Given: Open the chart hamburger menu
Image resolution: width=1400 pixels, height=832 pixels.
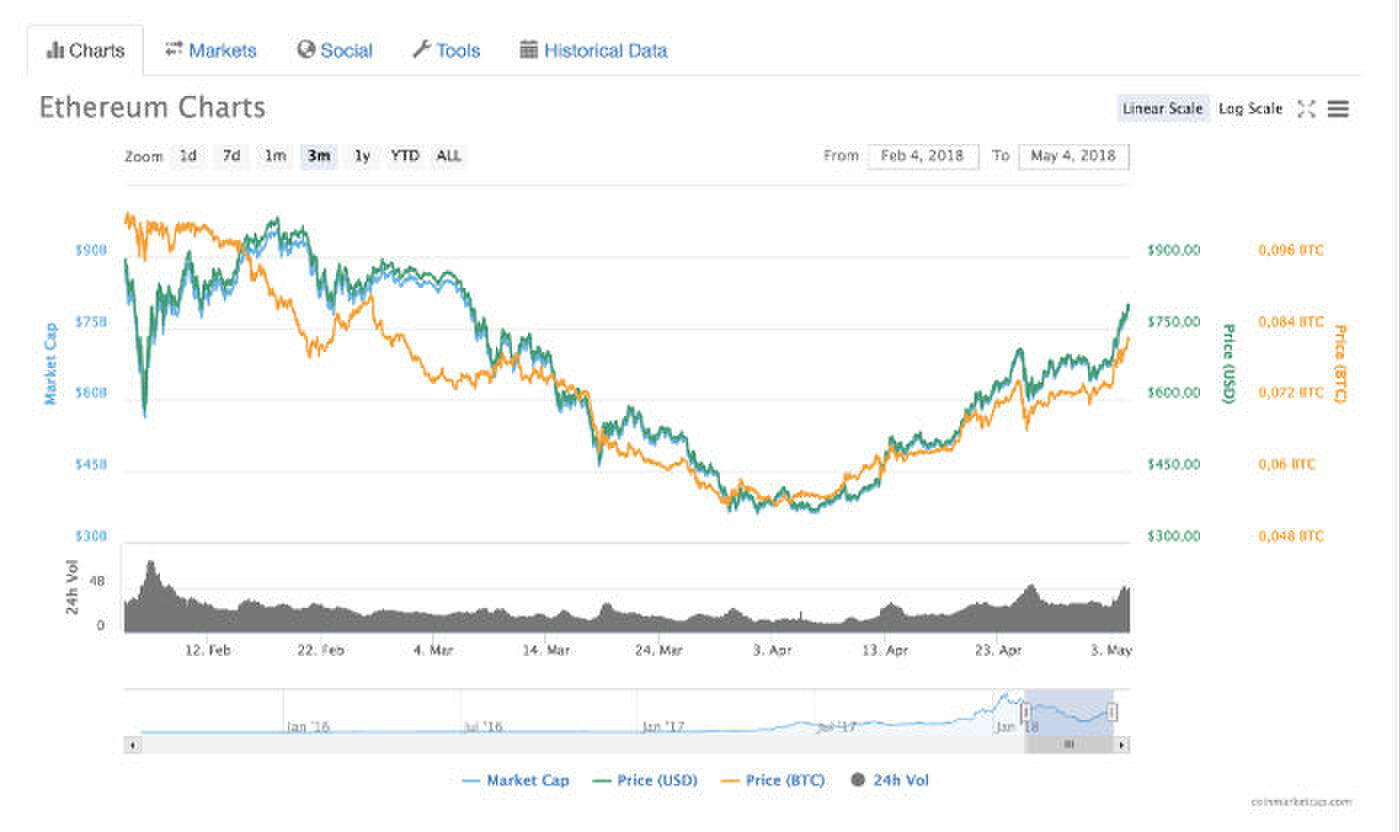Looking at the screenshot, I should tap(1338, 109).
